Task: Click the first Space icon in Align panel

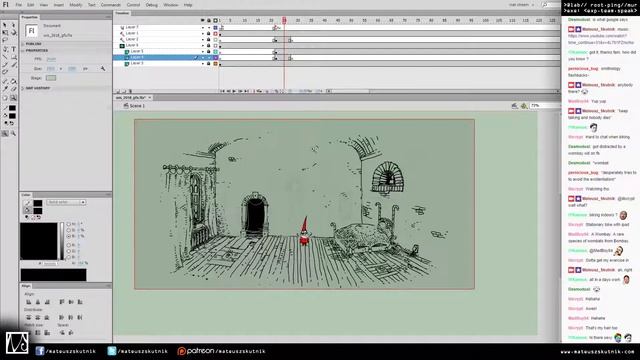Action: [62, 333]
